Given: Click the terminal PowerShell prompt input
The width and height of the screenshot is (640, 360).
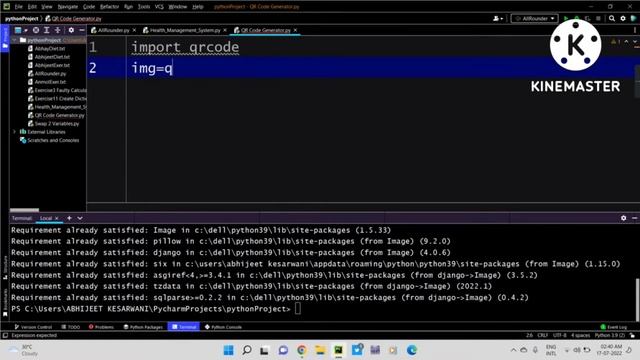Looking at the screenshot, I should pos(298,309).
